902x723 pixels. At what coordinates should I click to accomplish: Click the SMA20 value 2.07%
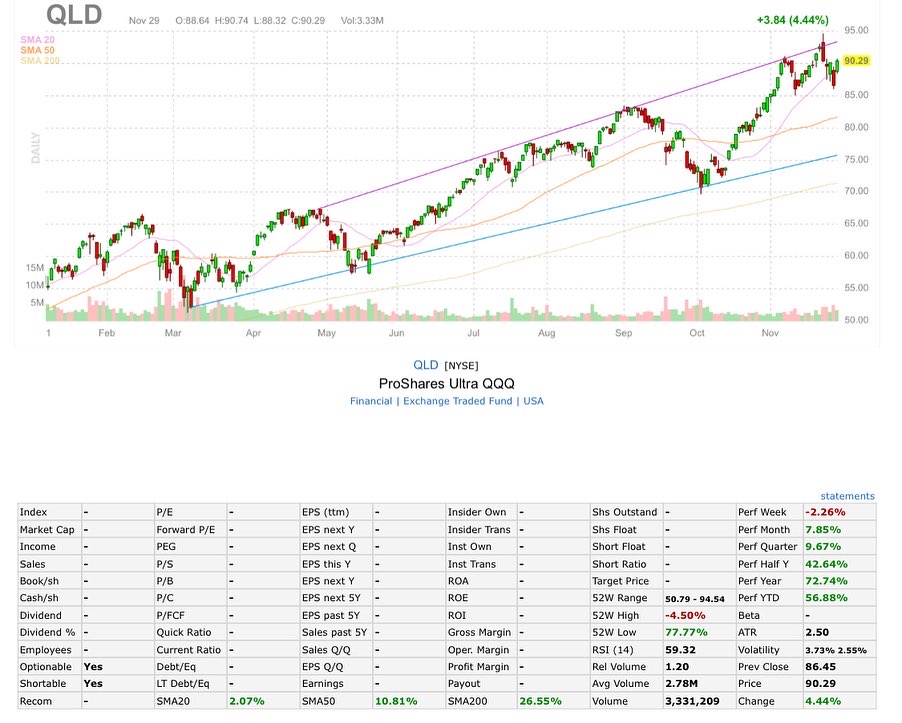click(x=247, y=701)
